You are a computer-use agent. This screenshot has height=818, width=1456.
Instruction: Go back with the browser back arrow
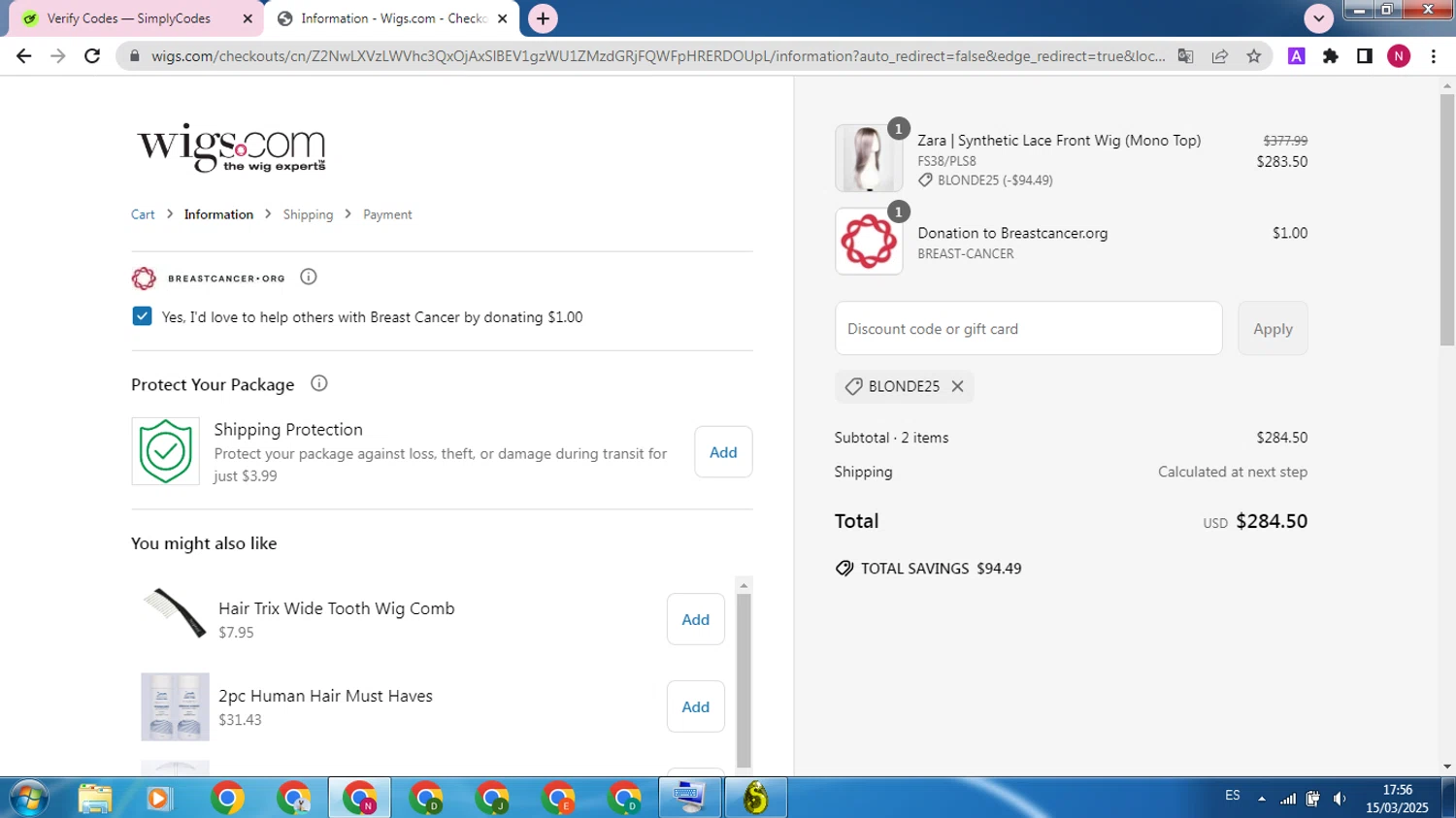pos(24,56)
